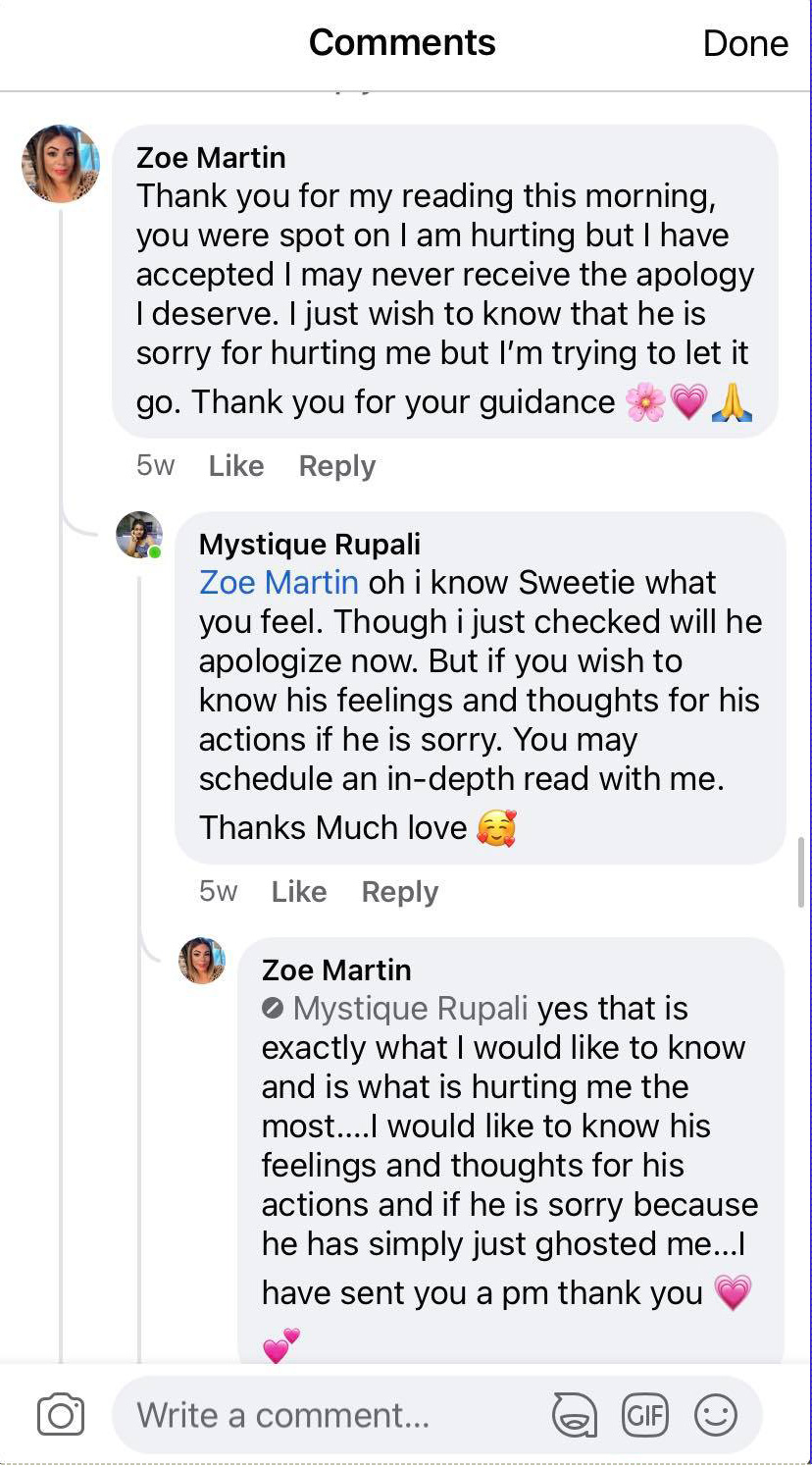Open Mystique Rupali commenter name
Screen dimensions: 812x1467
coord(309,545)
